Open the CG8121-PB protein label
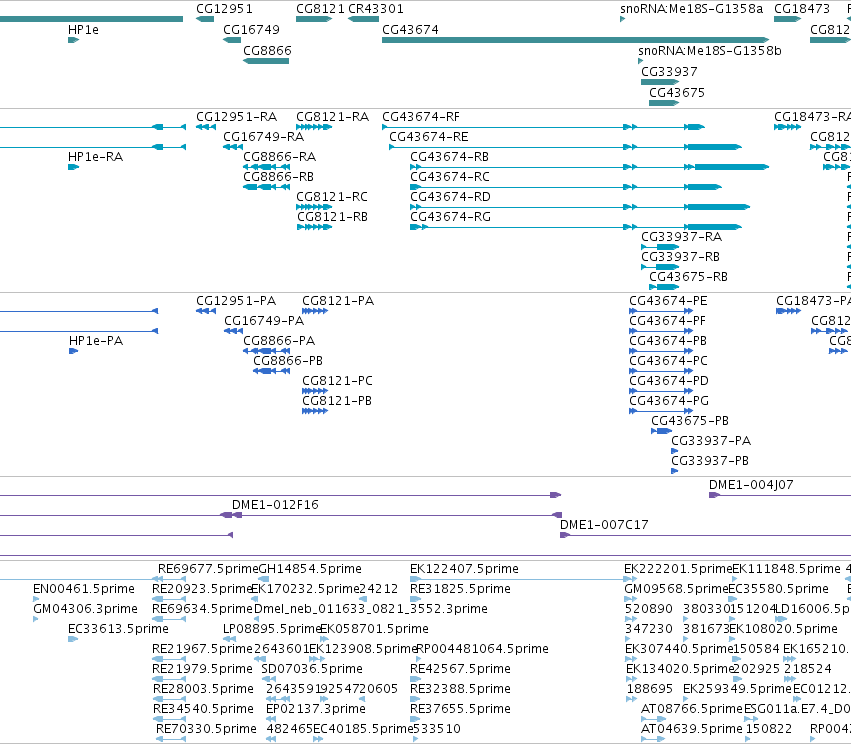The height and width of the screenshot is (744, 851). click(336, 401)
